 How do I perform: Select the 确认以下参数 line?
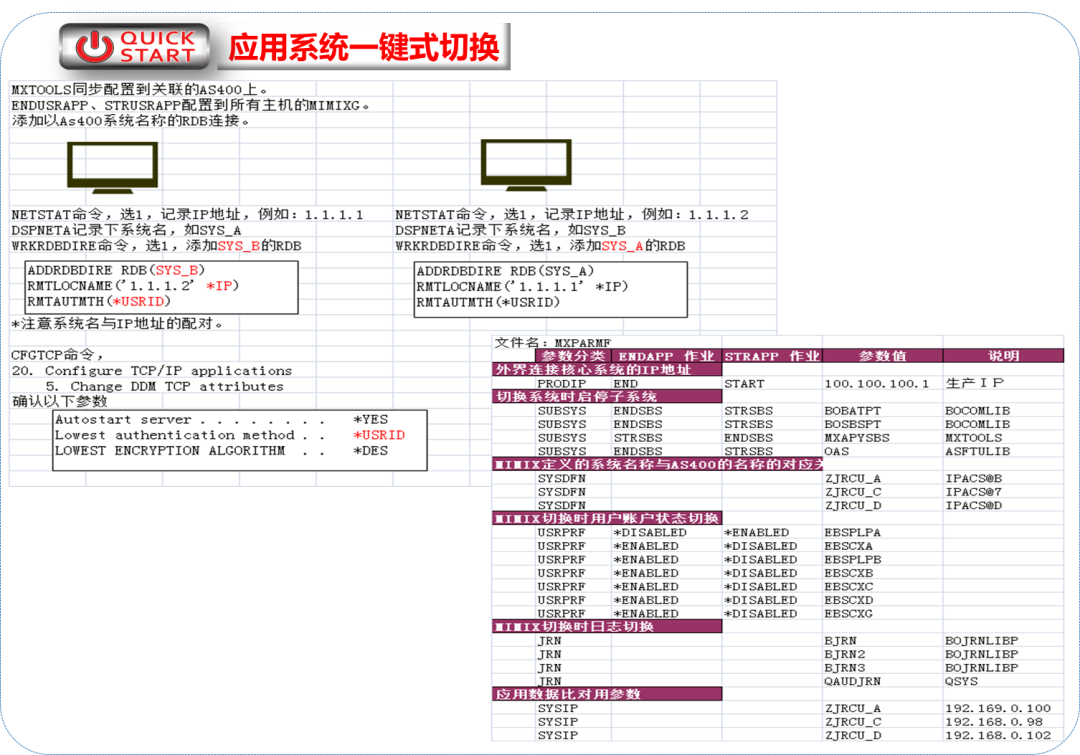[59, 402]
